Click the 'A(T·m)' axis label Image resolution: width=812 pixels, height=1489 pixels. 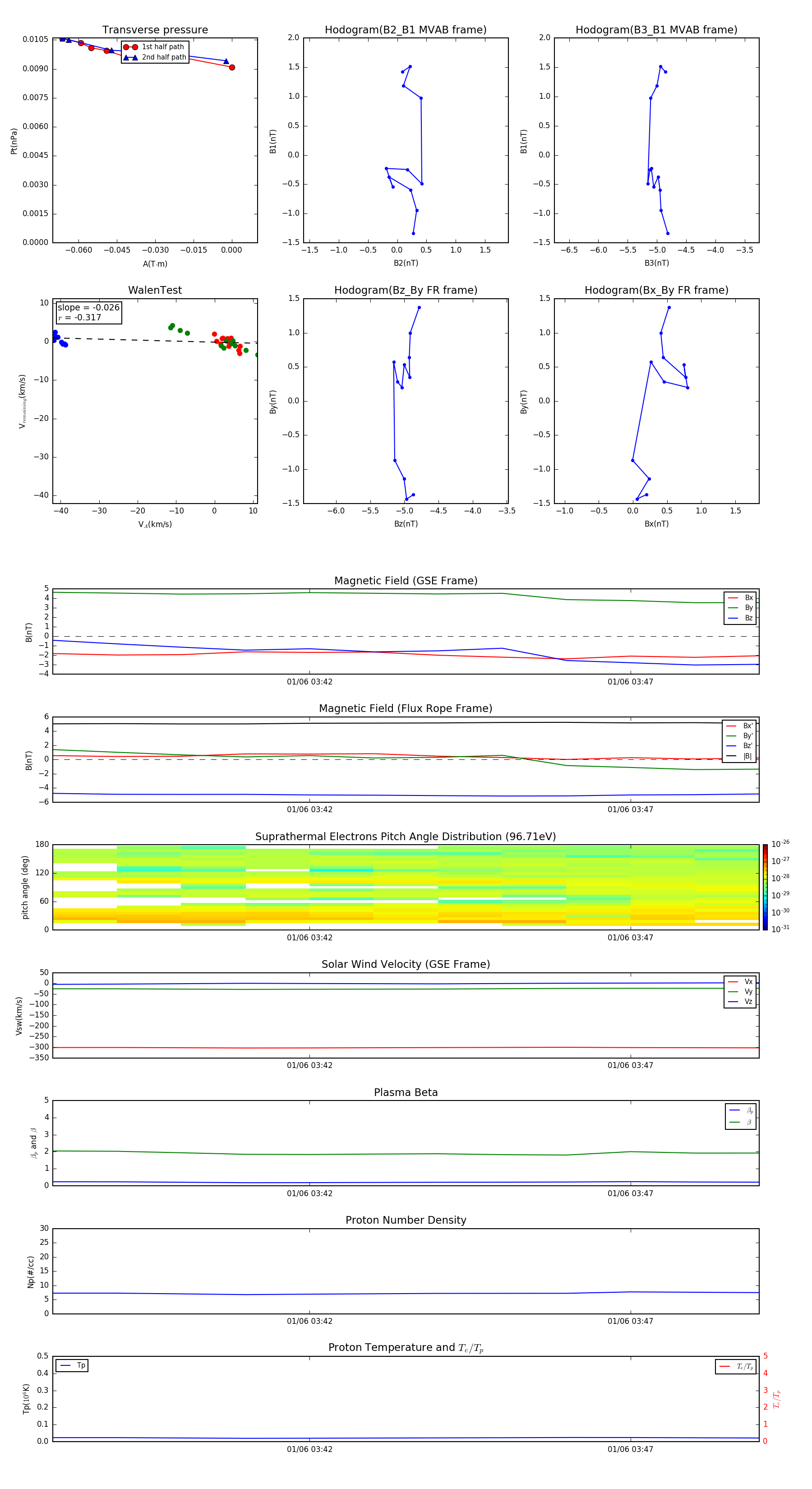(155, 264)
